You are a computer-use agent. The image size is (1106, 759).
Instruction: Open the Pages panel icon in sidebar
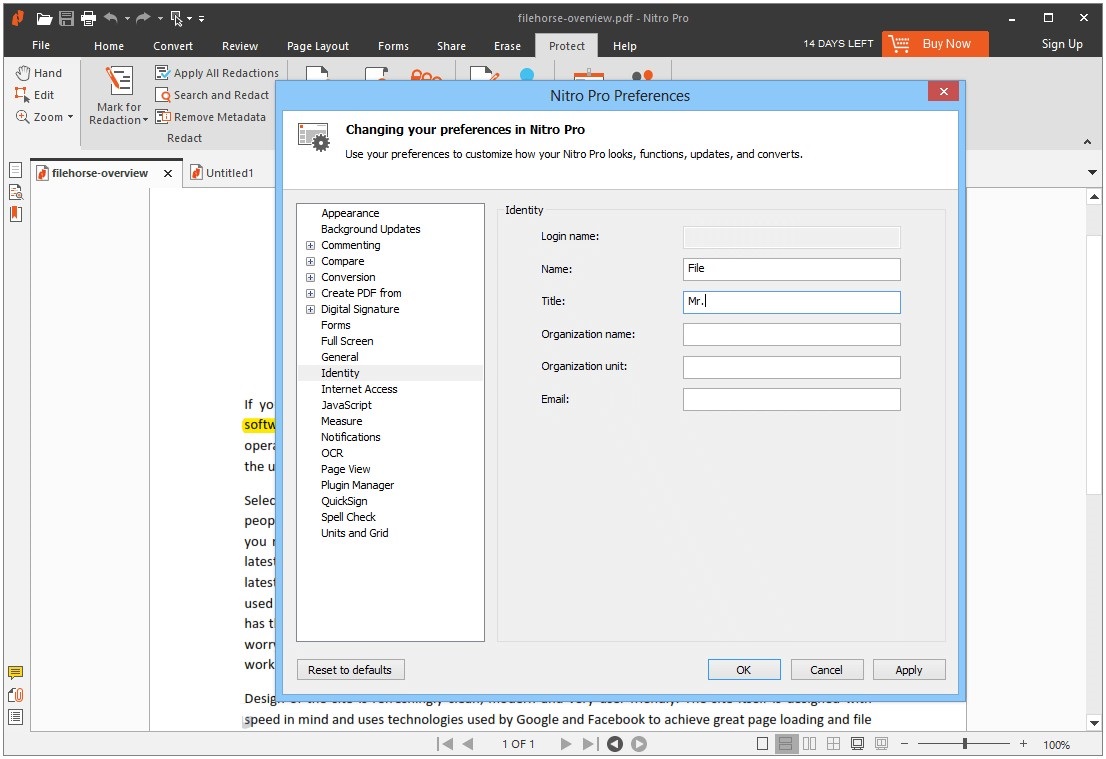click(x=16, y=170)
